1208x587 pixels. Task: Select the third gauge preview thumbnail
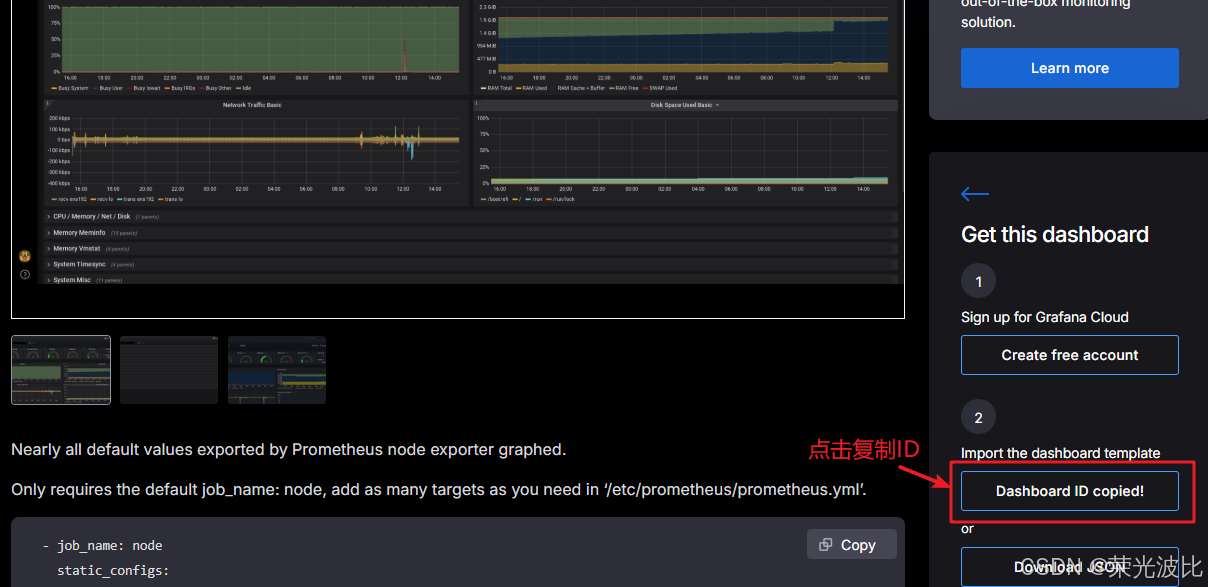(x=277, y=370)
